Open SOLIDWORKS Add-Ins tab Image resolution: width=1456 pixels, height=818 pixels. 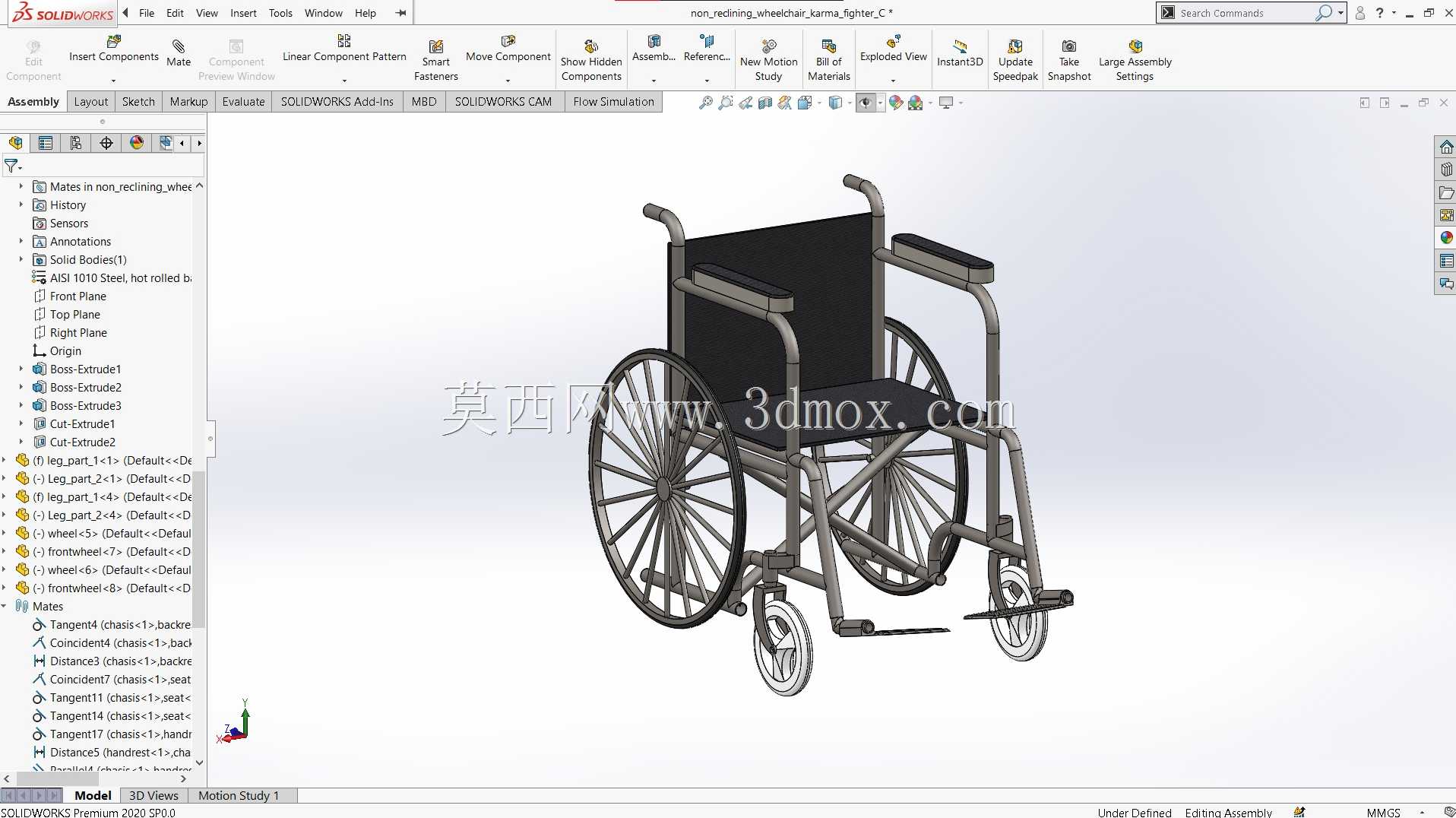[x=337, y=102]
